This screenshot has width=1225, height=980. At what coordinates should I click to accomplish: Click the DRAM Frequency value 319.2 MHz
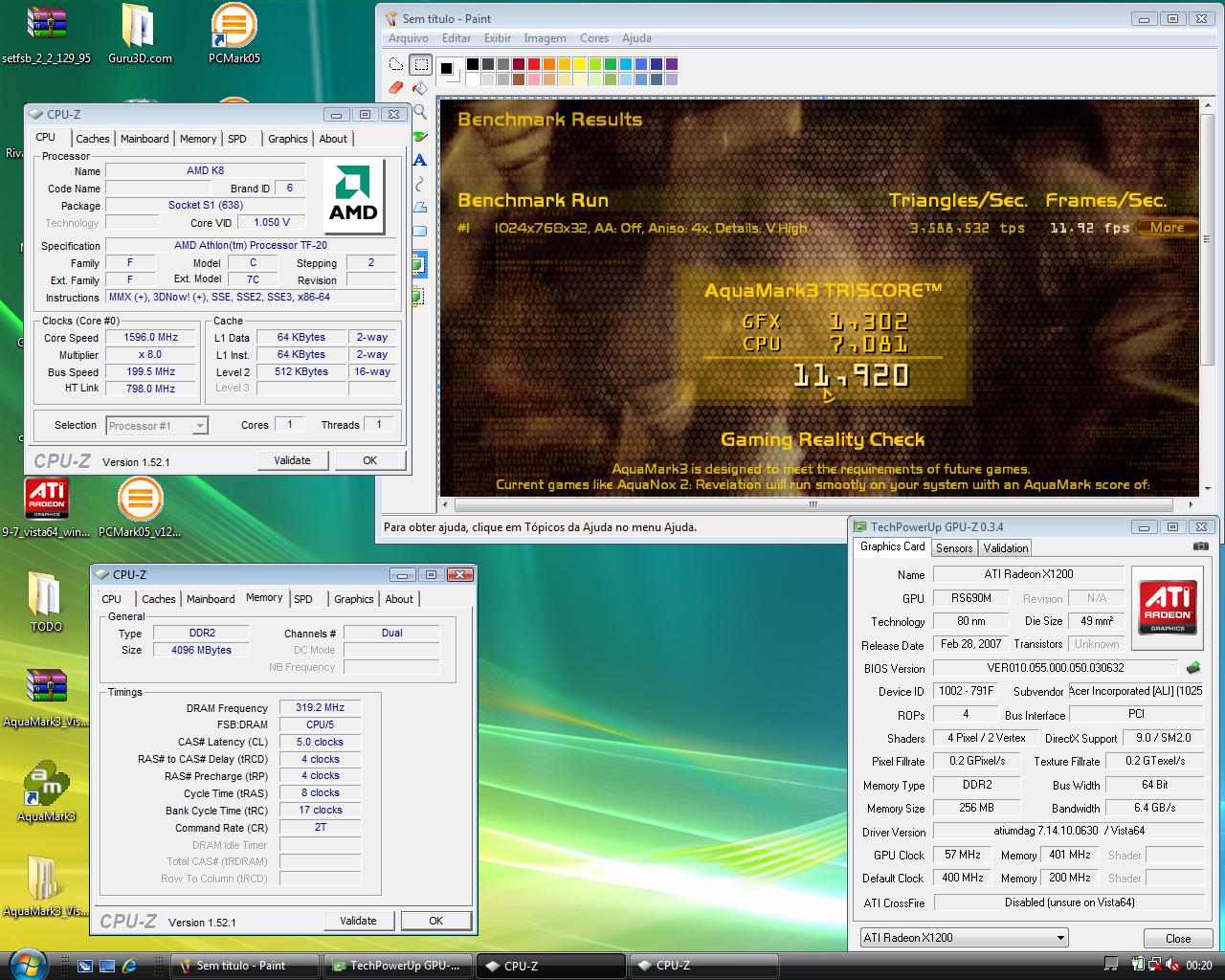(320, 708)
